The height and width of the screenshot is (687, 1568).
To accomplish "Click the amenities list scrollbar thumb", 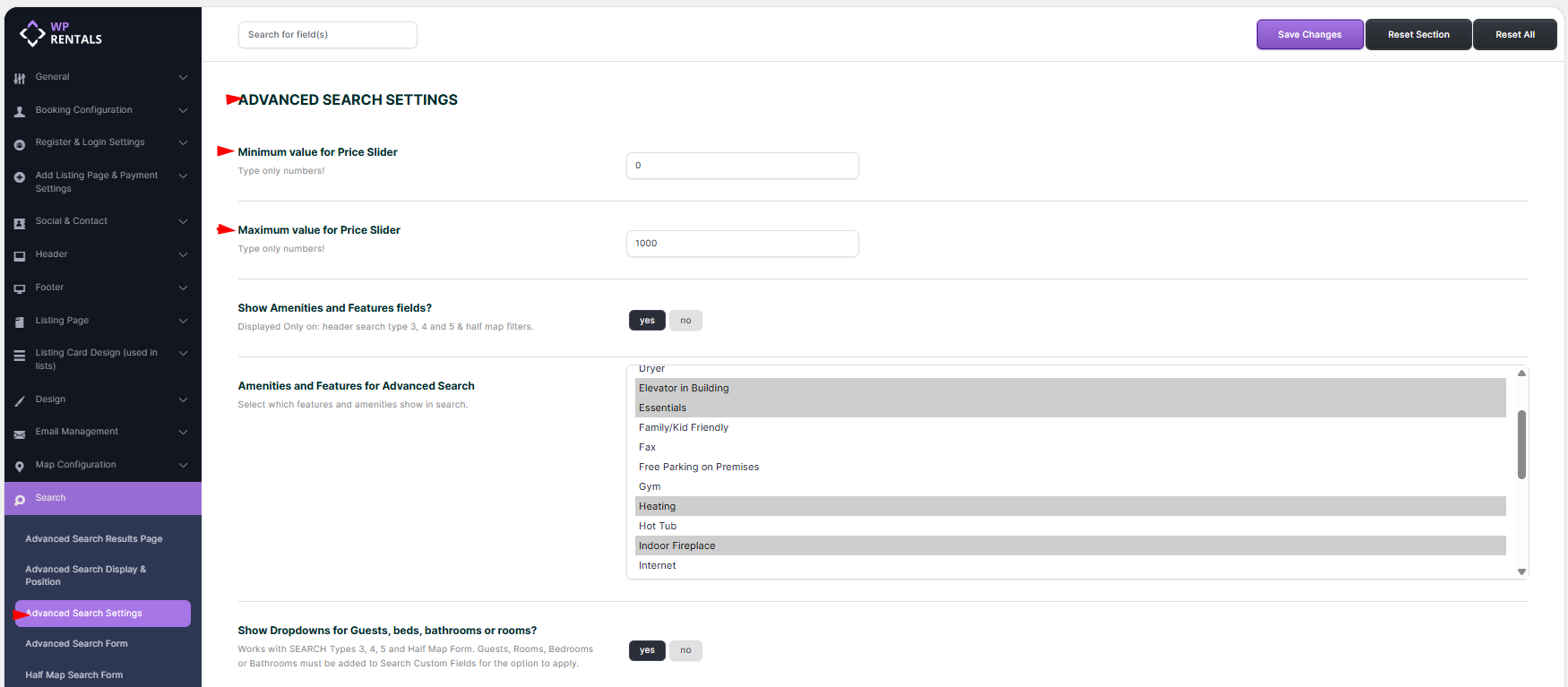I will 1521,444.
